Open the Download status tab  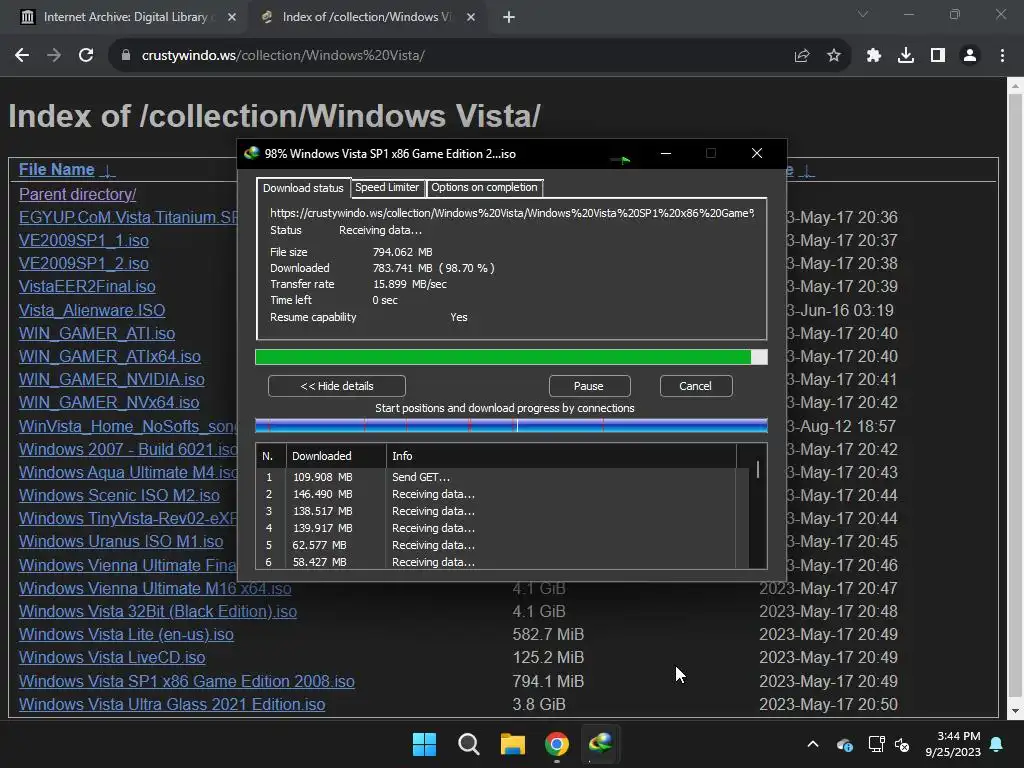coord(303,188)
